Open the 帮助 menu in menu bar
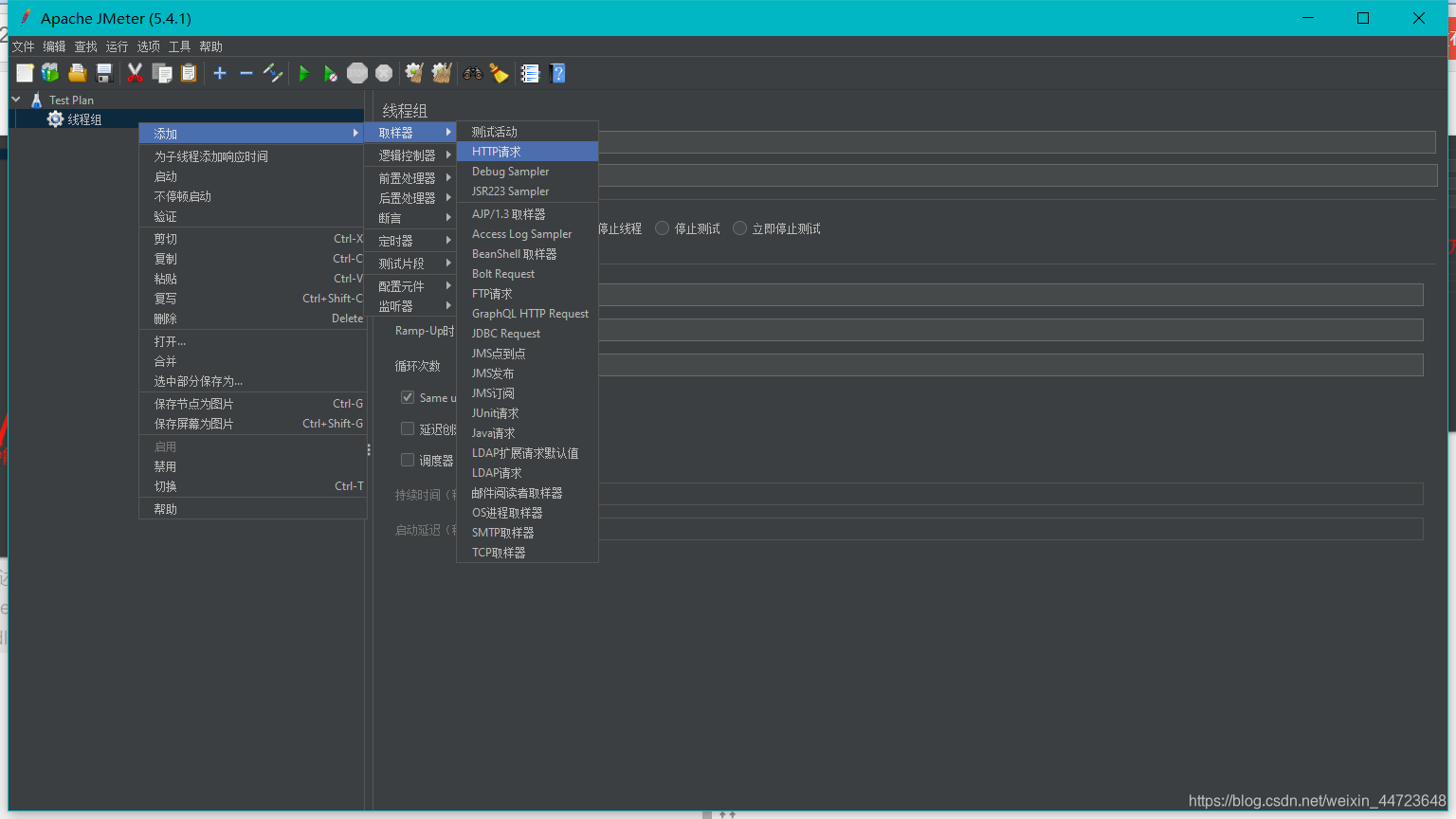Screen dimensions: 1456x819 coord(210,46)
